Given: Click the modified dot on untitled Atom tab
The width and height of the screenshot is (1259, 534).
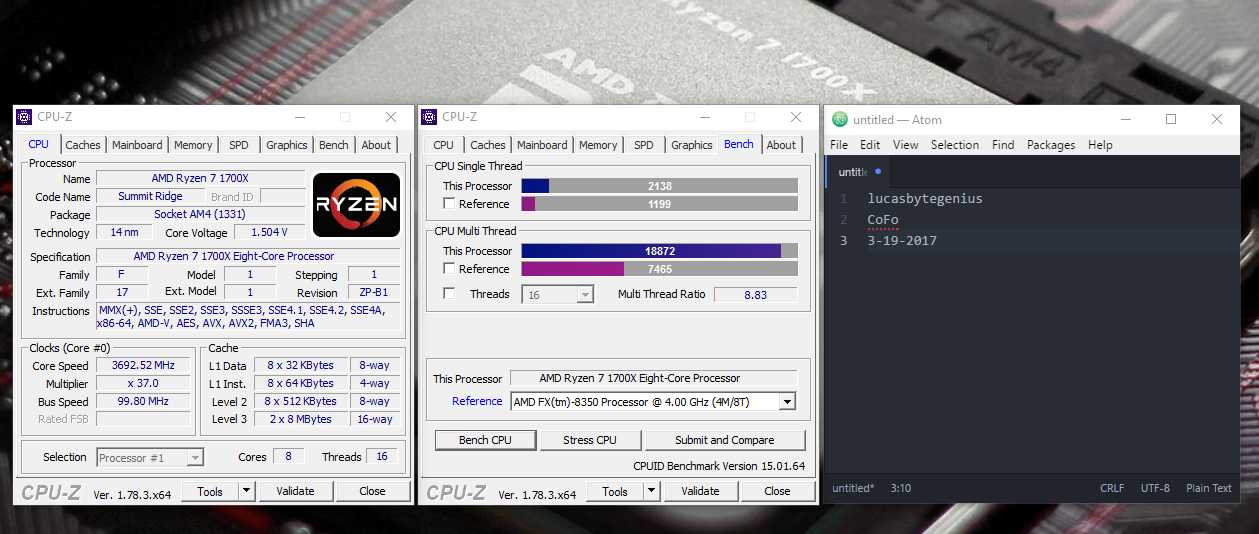Looking at the screenshot, I should [x=878, y=171].
